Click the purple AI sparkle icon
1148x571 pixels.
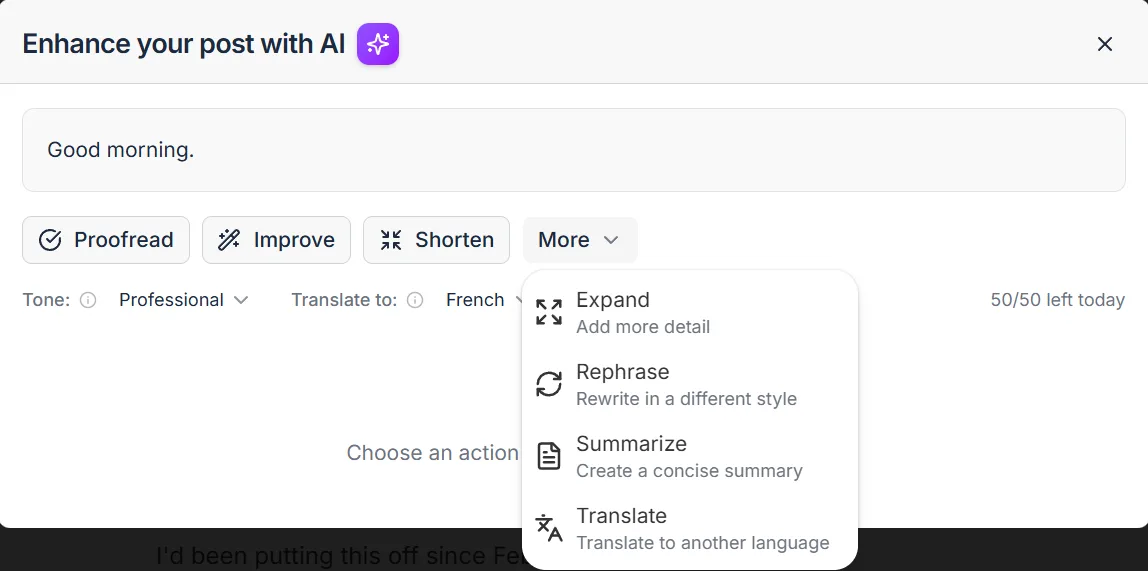click(378, 44)
